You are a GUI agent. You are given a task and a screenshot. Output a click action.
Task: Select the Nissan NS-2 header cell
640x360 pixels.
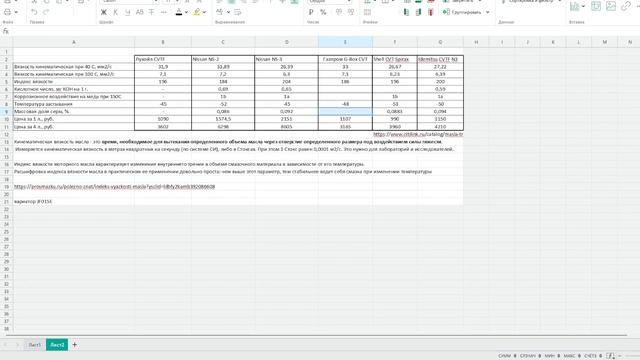pyautogui.click(x=222, y=59)
